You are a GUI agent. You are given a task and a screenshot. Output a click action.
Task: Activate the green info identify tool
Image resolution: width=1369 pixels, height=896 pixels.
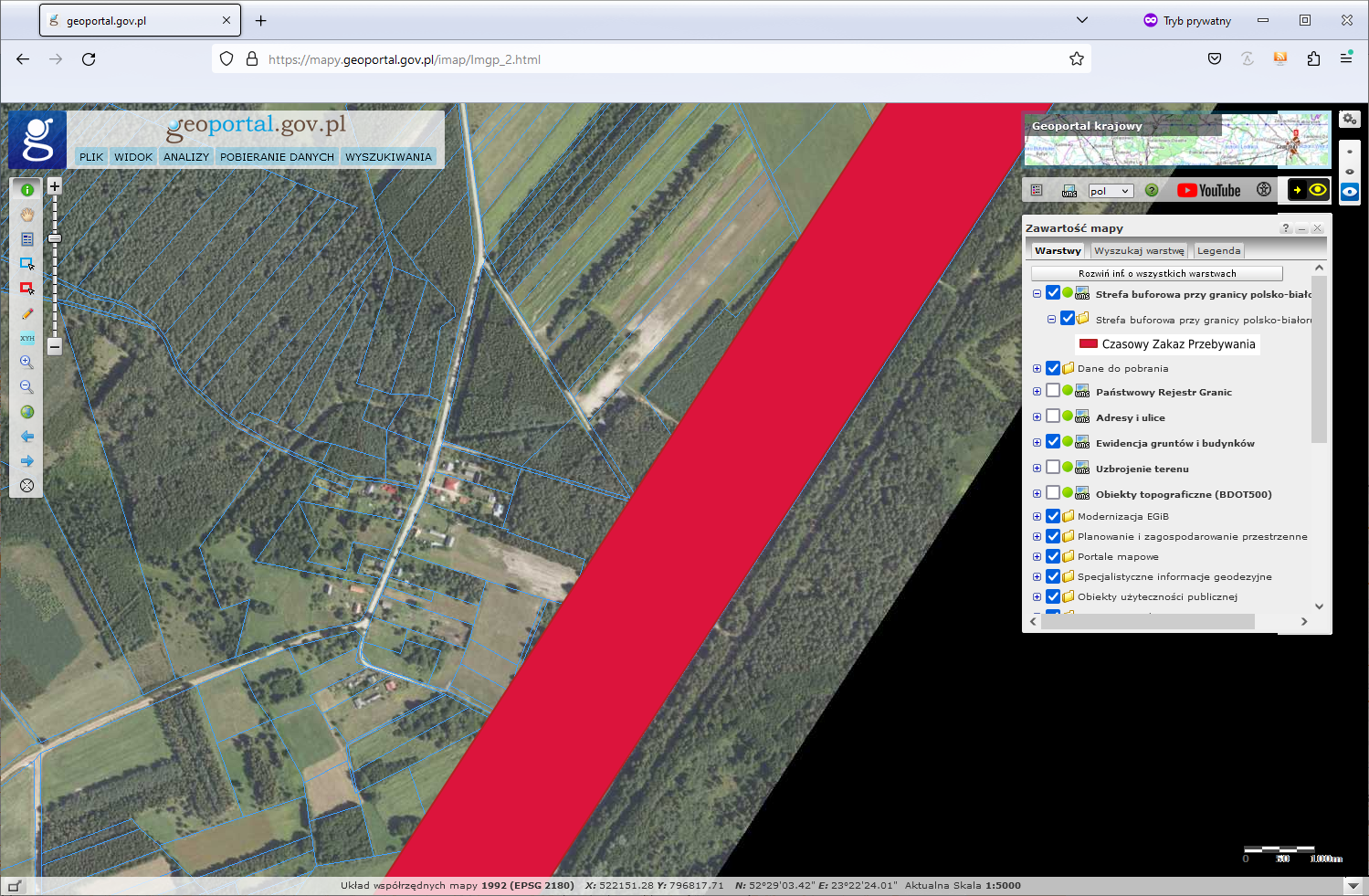[x=27, y=190]
